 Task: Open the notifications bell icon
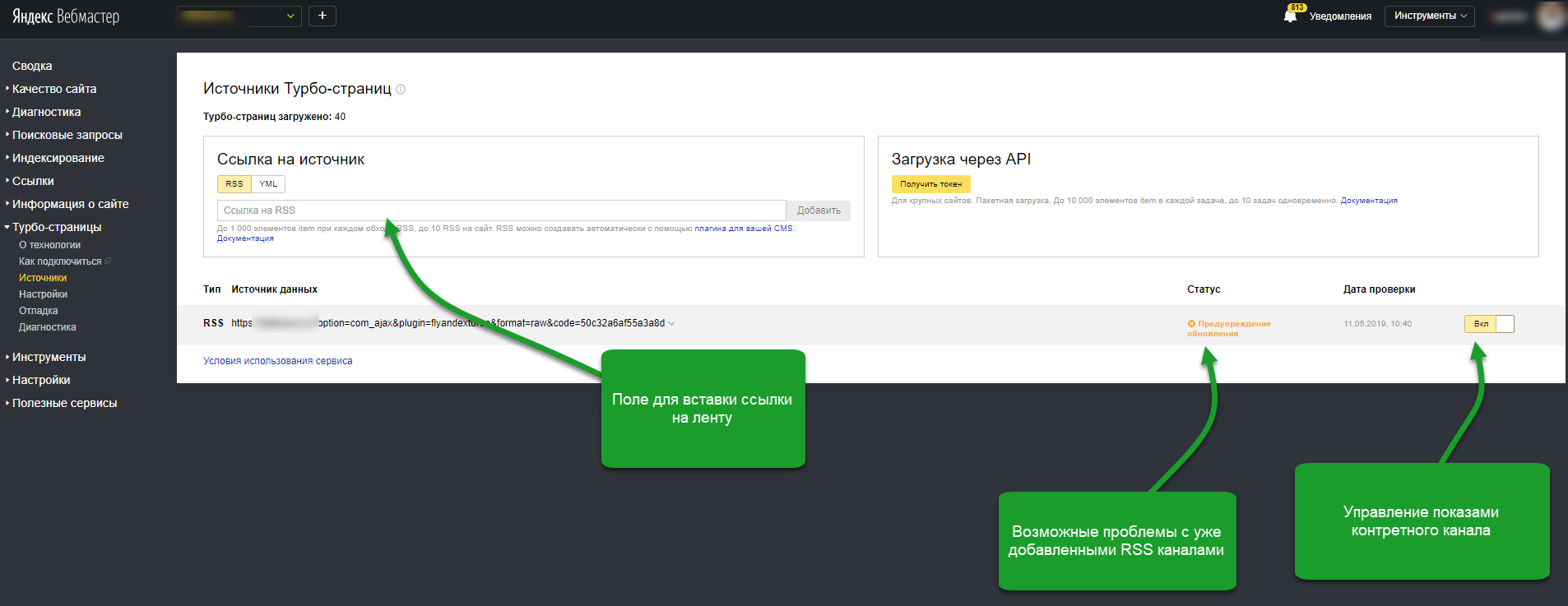(1290, 16)
